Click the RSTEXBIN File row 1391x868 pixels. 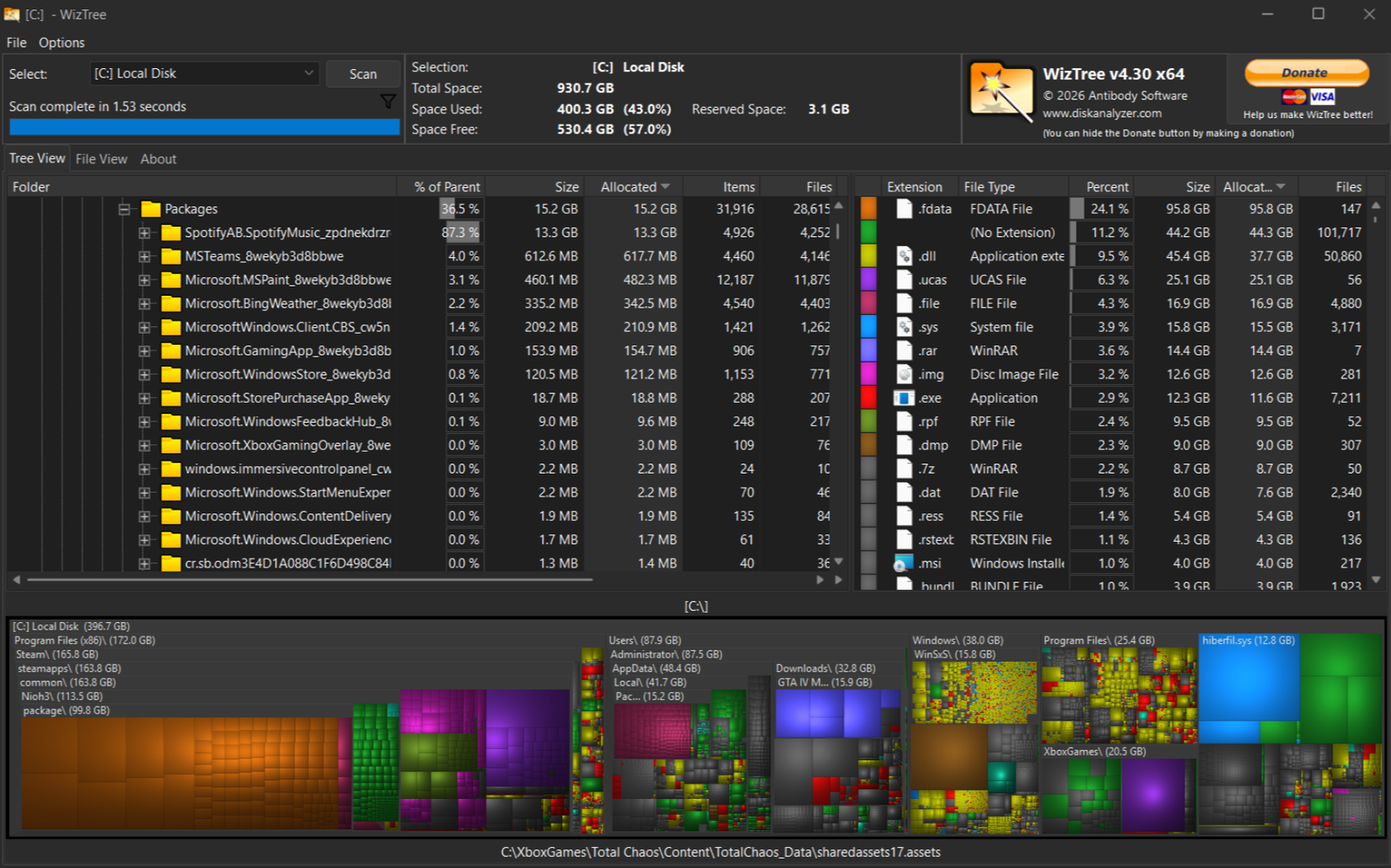point(1113,539)
